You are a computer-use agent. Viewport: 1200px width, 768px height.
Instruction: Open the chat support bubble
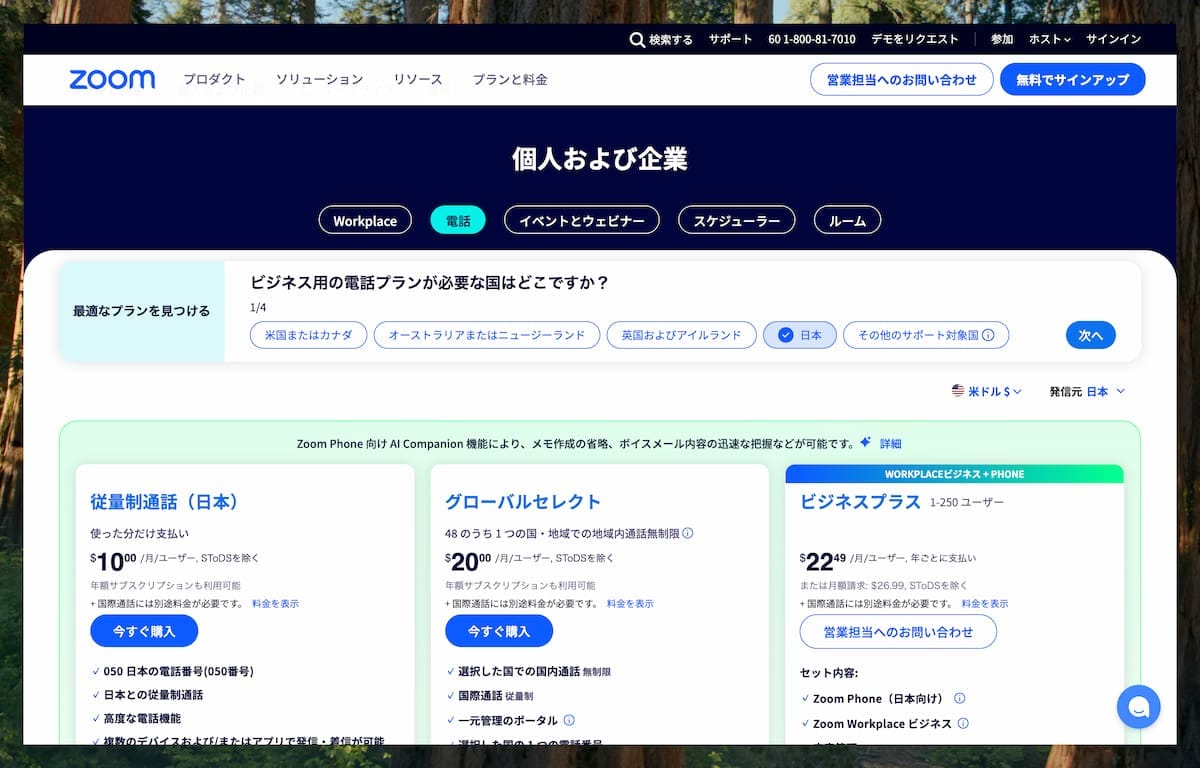pyautogui.click(x=1138, y=707)
